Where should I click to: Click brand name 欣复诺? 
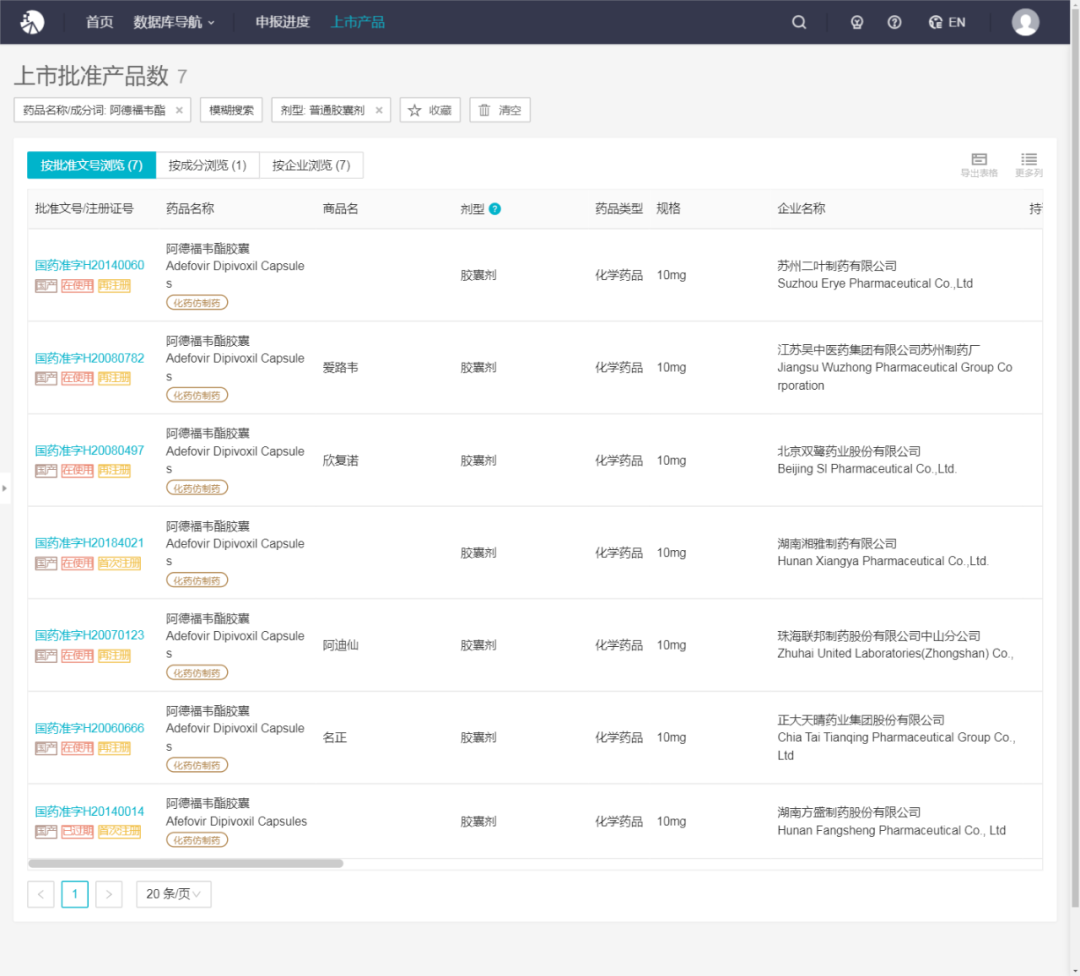(340, 460)
